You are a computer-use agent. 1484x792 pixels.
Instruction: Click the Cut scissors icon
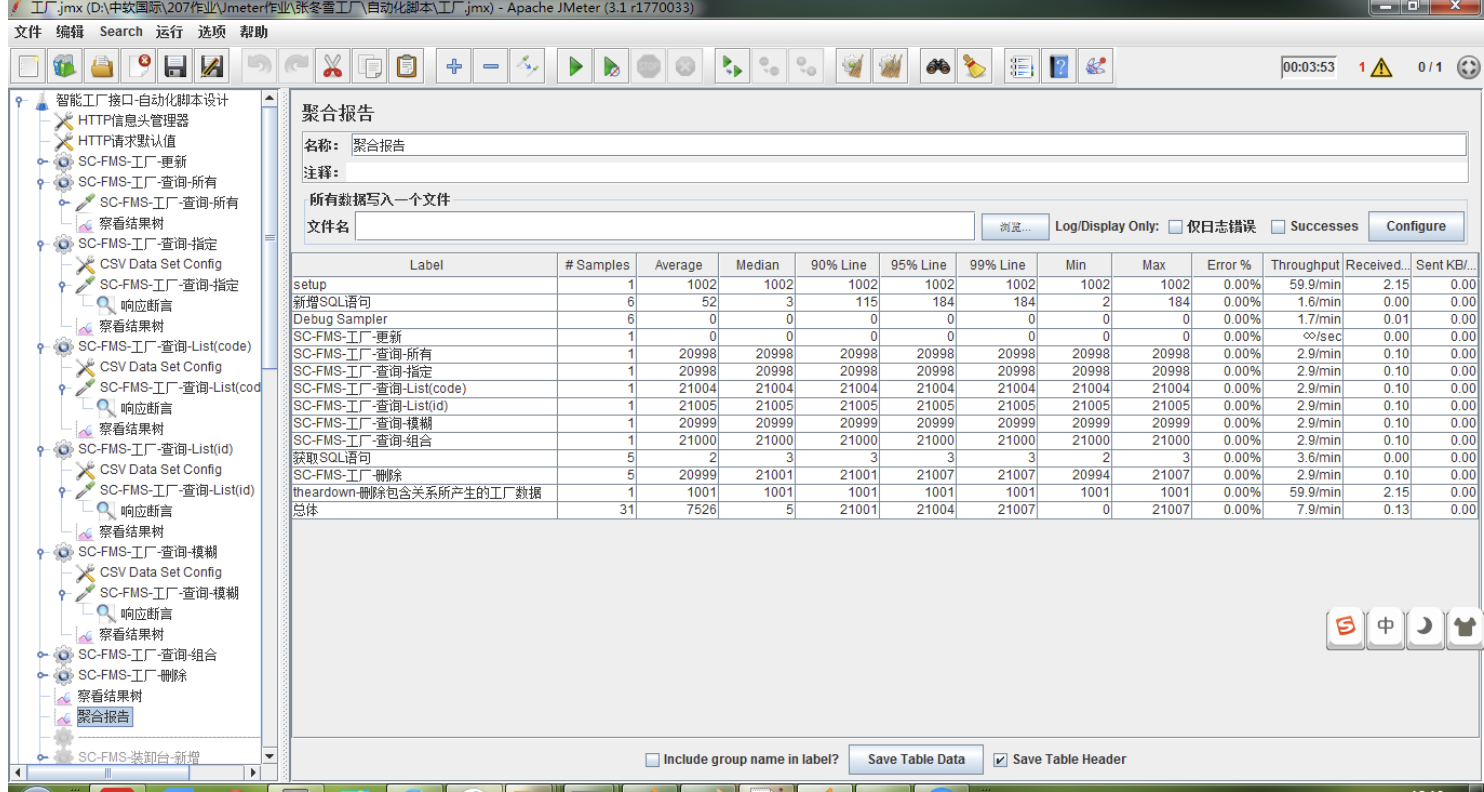coord(333,67)
